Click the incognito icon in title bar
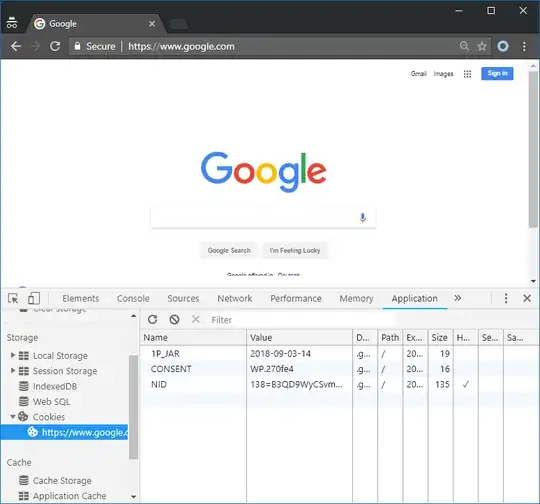The image size is (540, 504). pyautogui.click(x=12, y=23)
